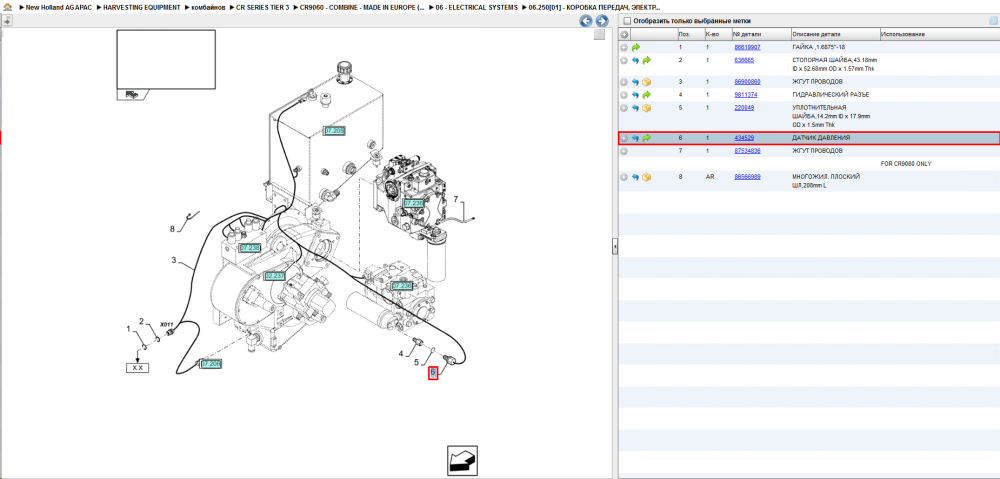
Task: Click the box icon for part 86990868
Action: [x=647, y=82]
